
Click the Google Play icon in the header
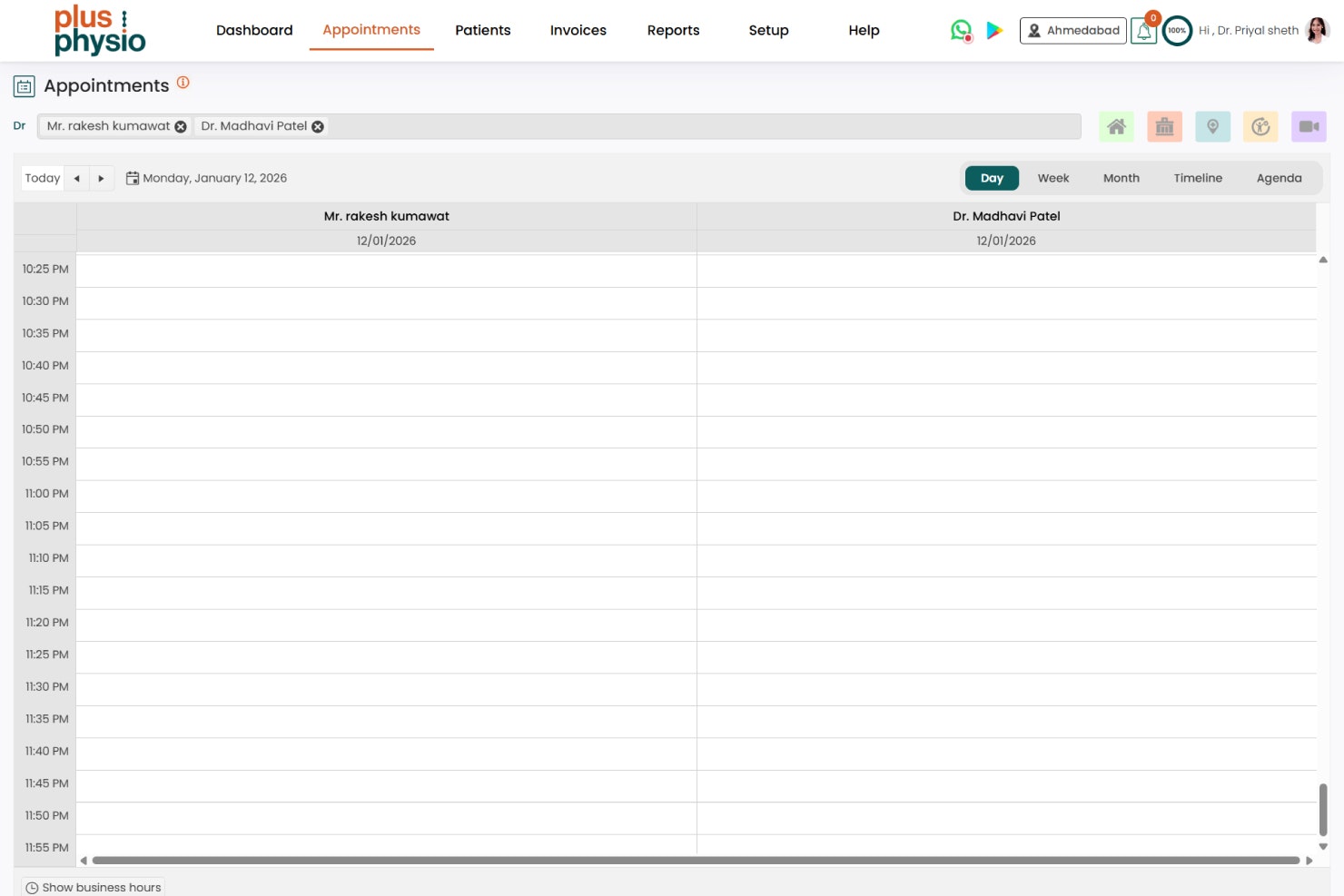coord(994,30)
